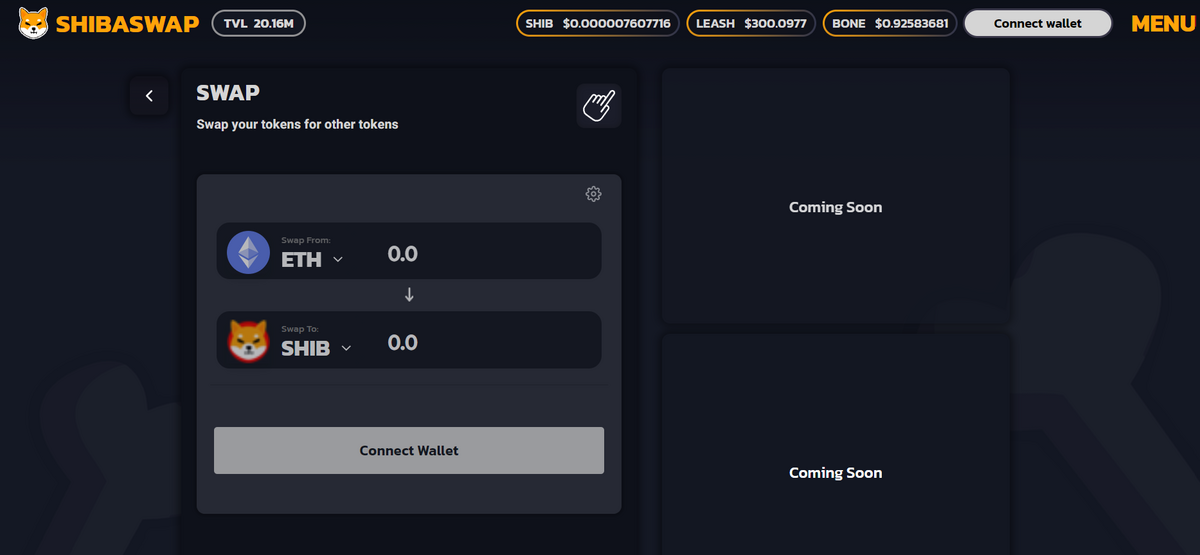This screenshot has width=1200, height=555.
Task: Open swap settings gear icon
Action: pos(593,194)
